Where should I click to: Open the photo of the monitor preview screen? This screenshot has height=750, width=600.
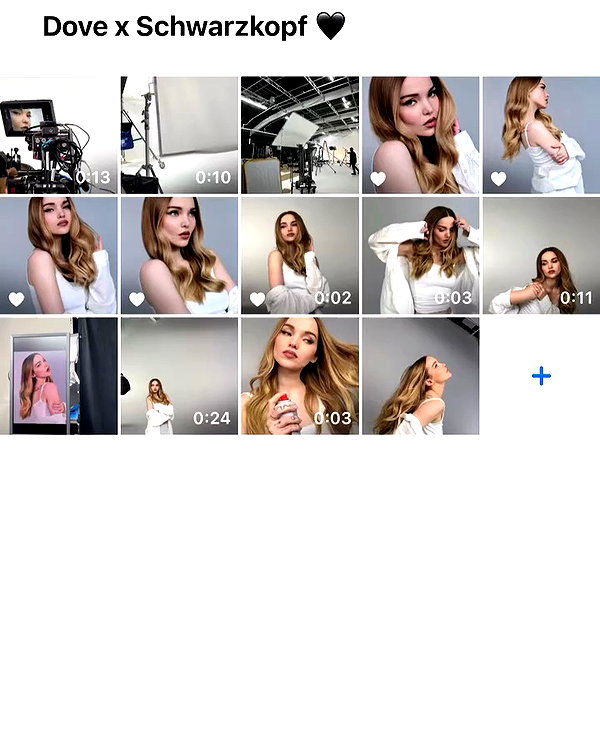point(58,376)
